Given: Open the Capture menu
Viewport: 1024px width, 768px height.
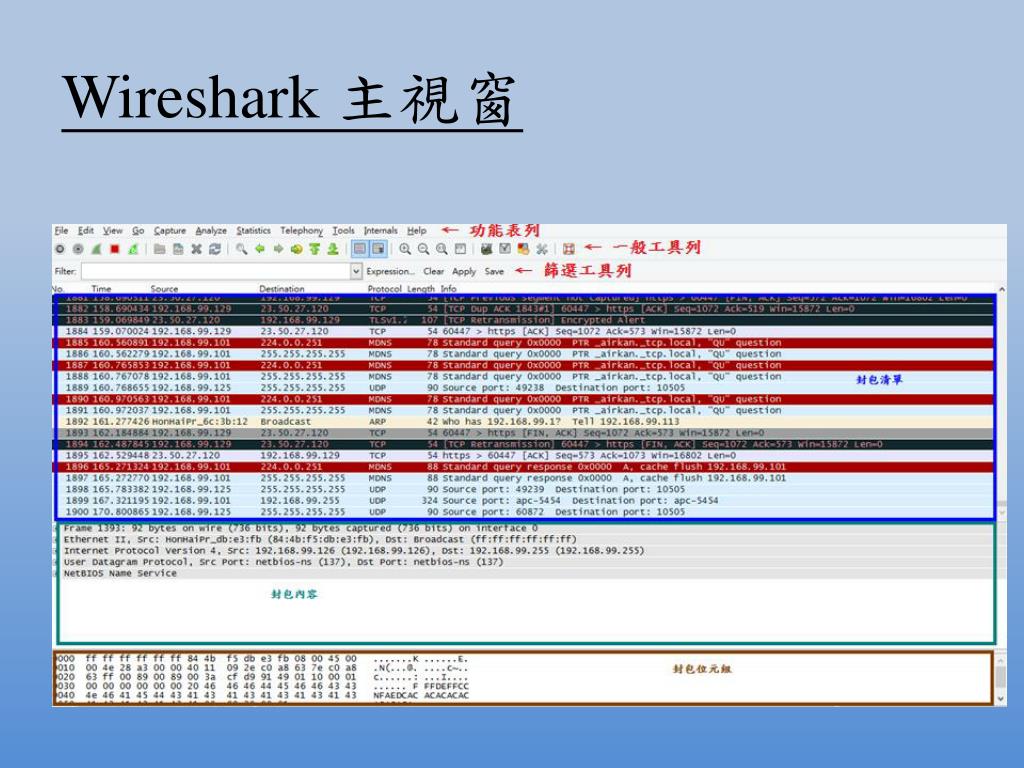Looking at the screenshot, I should point(170,231).
